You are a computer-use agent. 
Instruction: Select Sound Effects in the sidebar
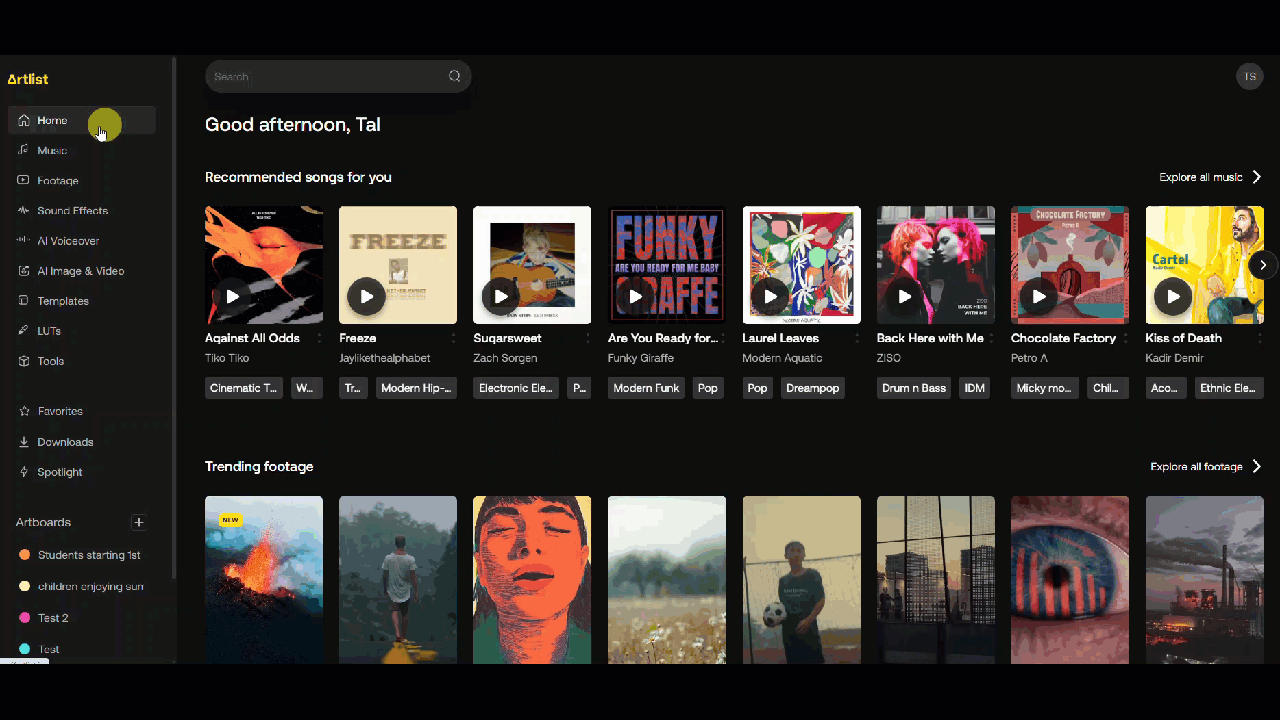click(72, 211)
